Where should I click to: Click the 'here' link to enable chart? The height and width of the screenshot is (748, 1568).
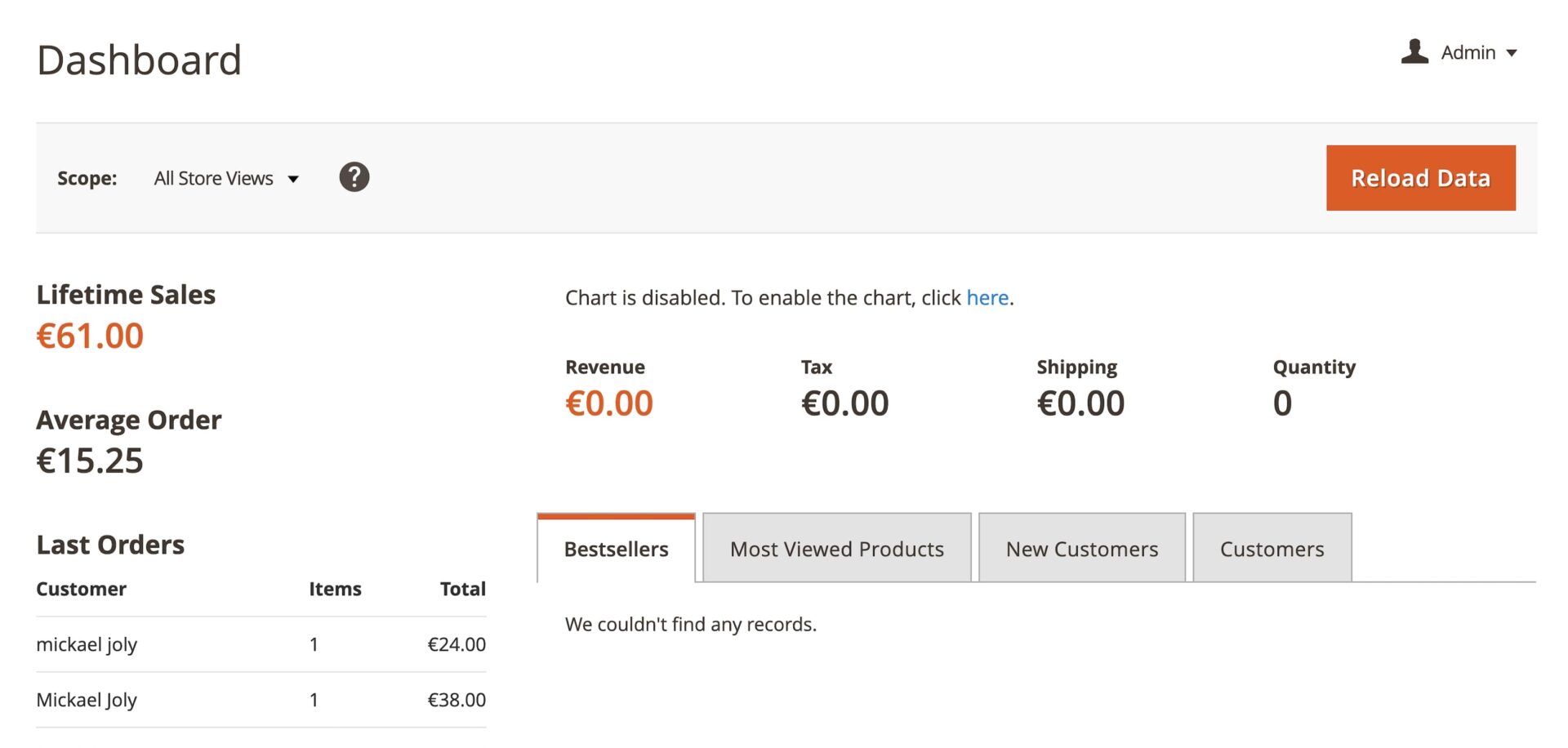[987, 298]
